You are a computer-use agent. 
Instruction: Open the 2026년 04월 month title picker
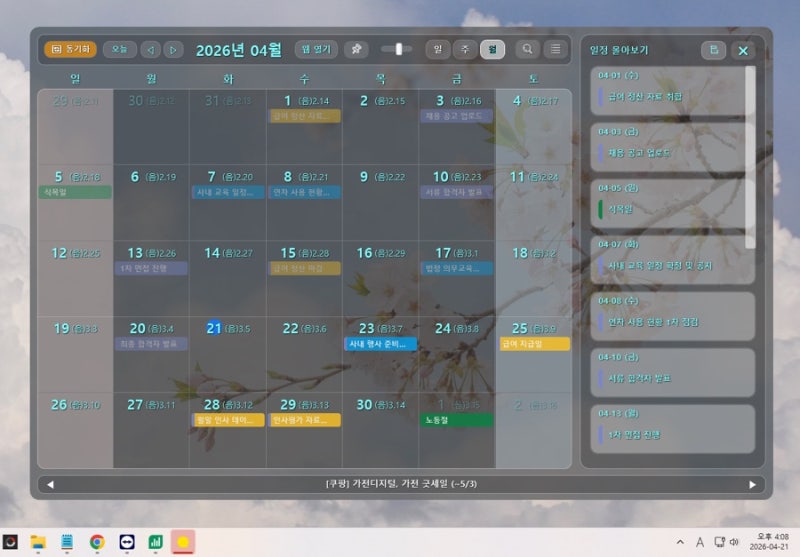tap(239, 50)
